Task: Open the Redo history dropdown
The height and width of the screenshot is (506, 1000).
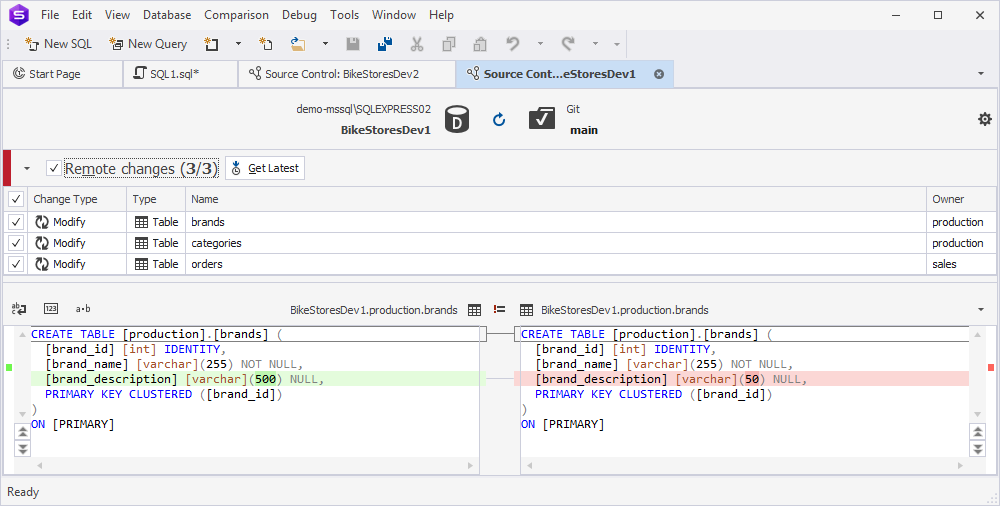Action: [596, 44]
